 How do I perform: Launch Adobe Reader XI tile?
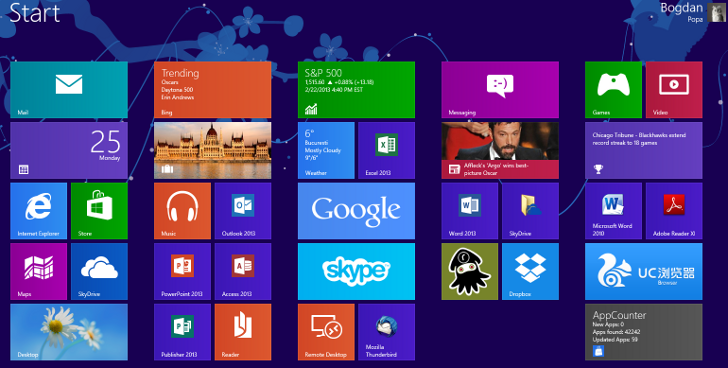[x=674, y=211]
